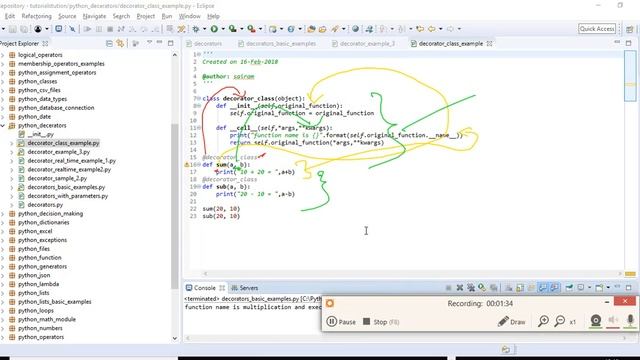Open the Window menu
This screenshot has height=360, width=640.
[x=190, y=16]
